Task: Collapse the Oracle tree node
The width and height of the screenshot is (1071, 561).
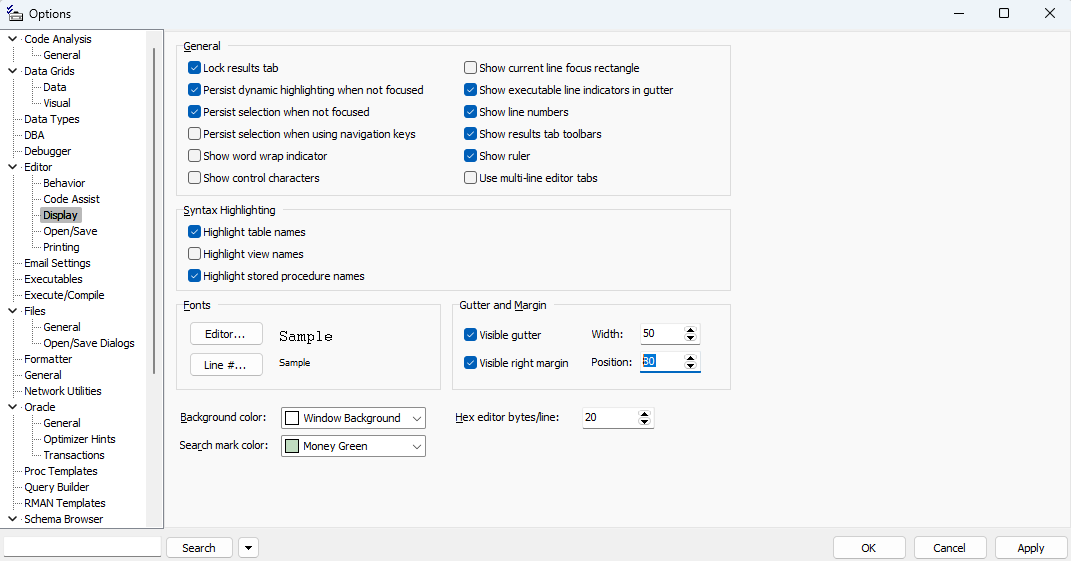Action: [x=12, y=407]
